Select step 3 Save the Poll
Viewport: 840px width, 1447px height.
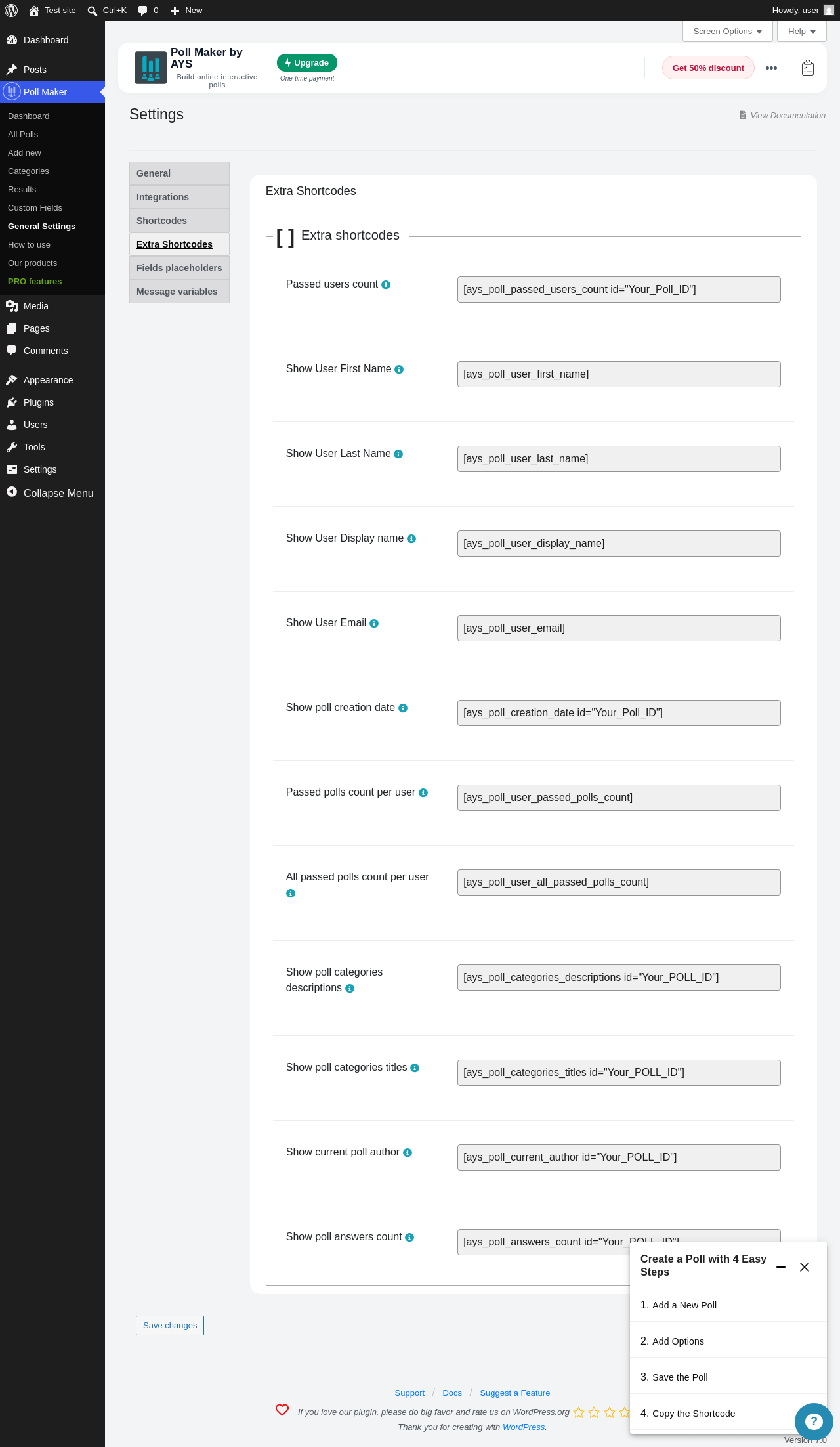(728, 1377)
